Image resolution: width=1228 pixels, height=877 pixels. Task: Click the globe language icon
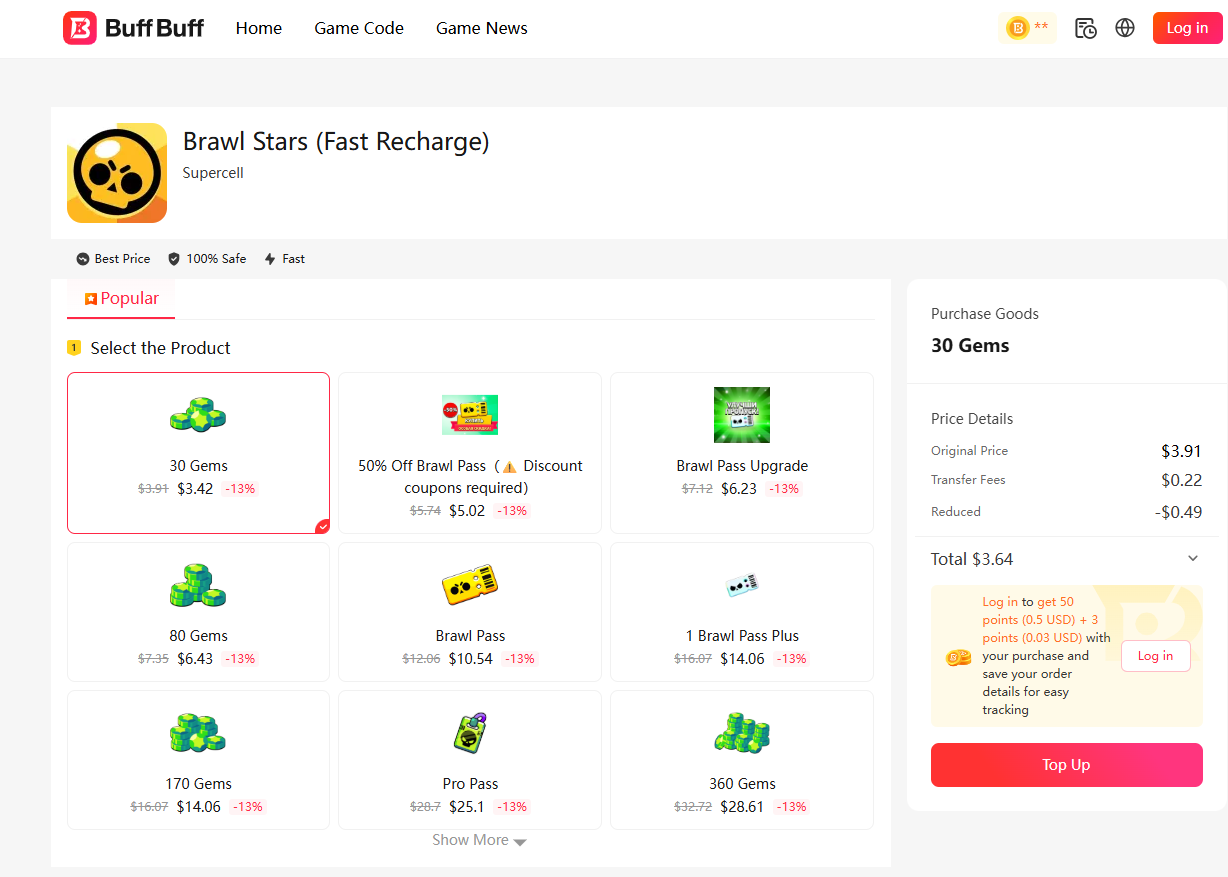[1125, 28]
